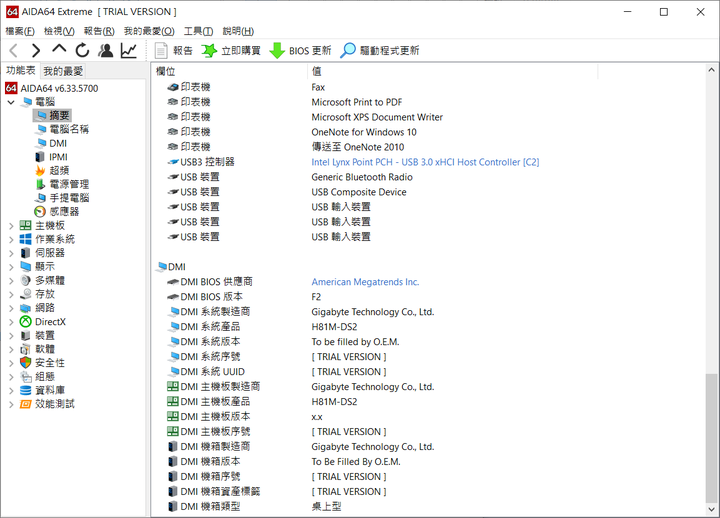Click the 多媒體 speaker icon
Image resolution: width=720 pixels, height=518 pixels.
tap(26, 281)
